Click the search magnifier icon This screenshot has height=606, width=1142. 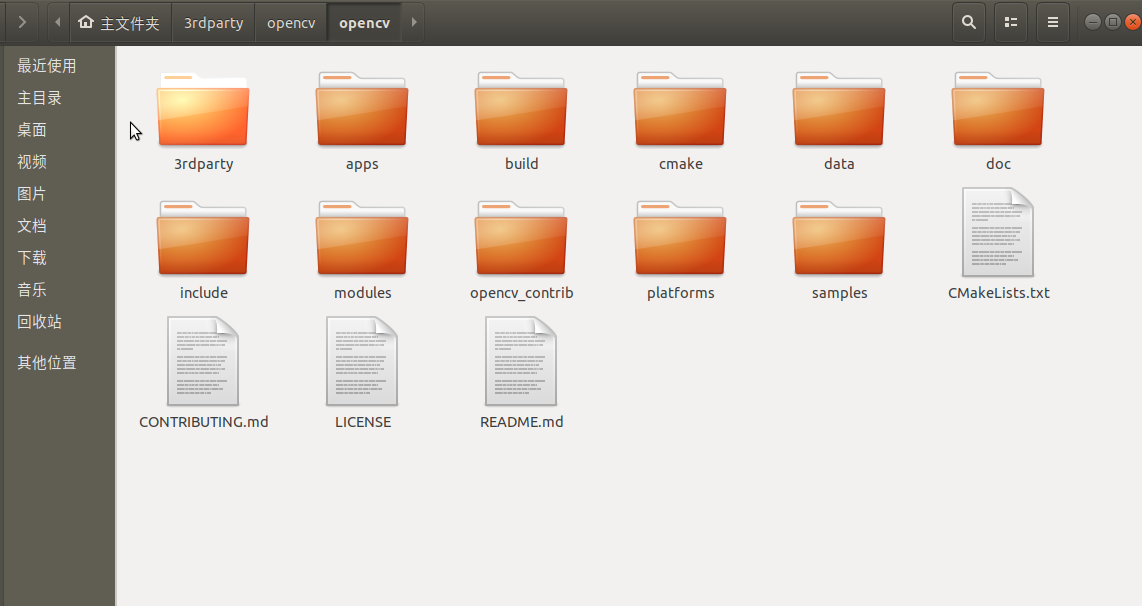click(x=969, y=22)
